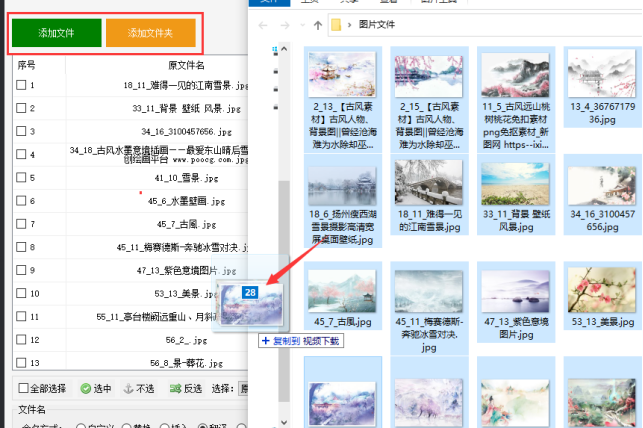The height and width of the screenshot is (428, 643).
Task: Click 选中 with the green check icon
Action: tap(96, 389)
